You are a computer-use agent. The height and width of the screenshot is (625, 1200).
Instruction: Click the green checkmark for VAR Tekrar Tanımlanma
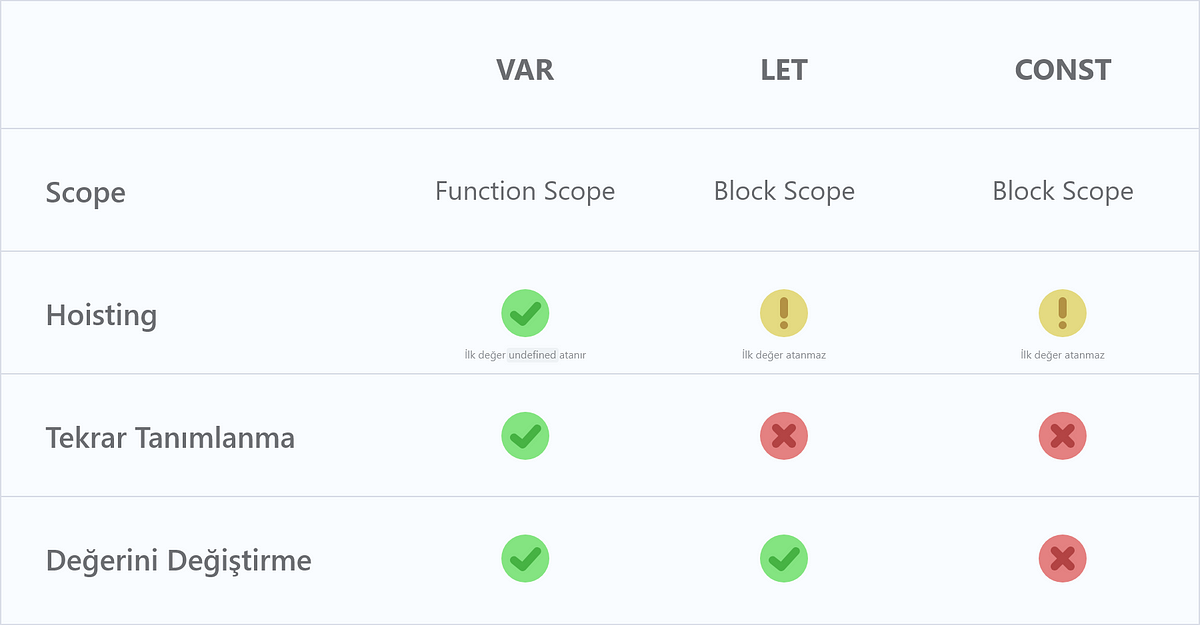point(525,436)
